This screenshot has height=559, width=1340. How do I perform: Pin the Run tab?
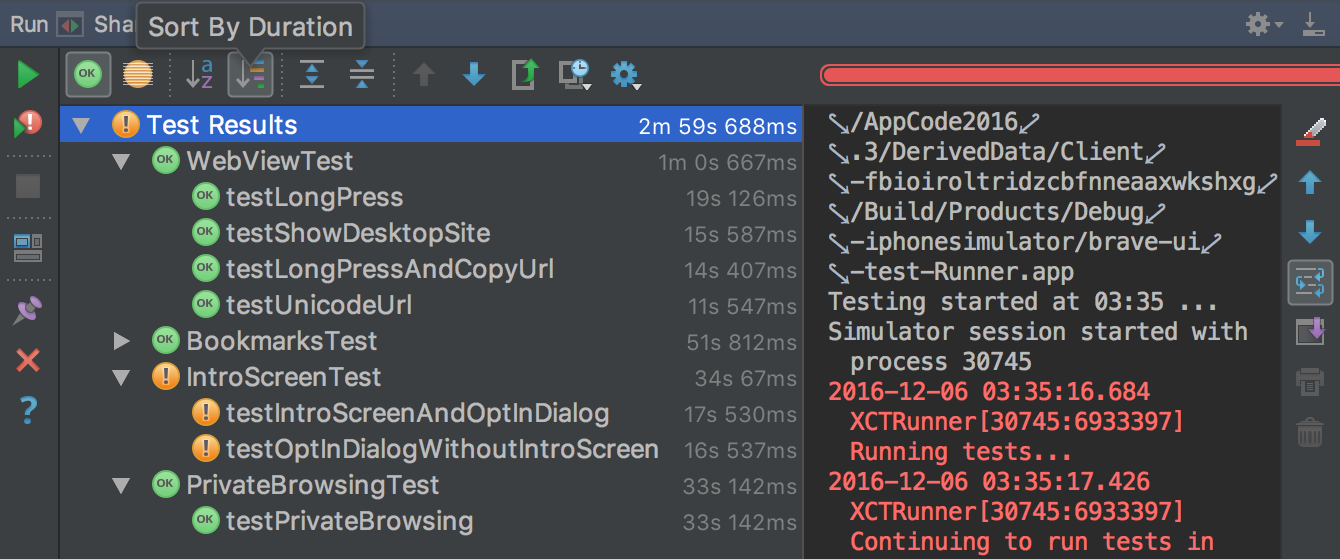[x=27, y=311]
